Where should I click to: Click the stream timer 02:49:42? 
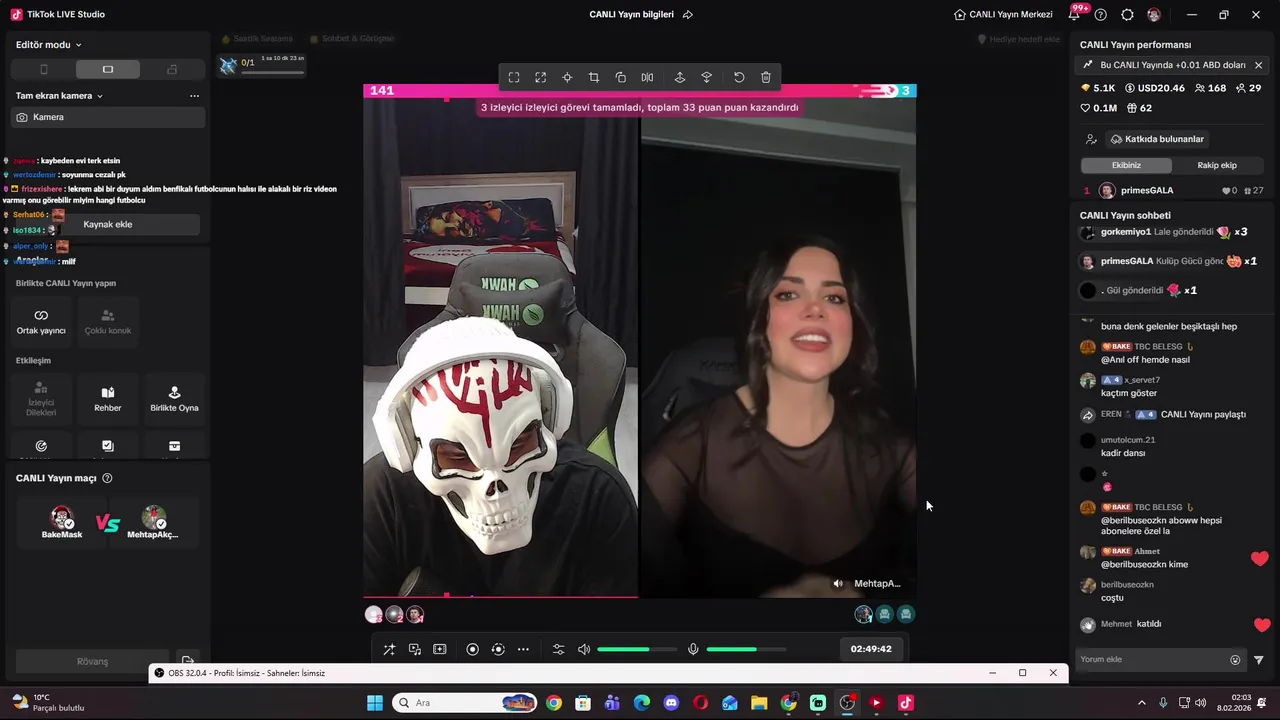[x=871, y=649]
